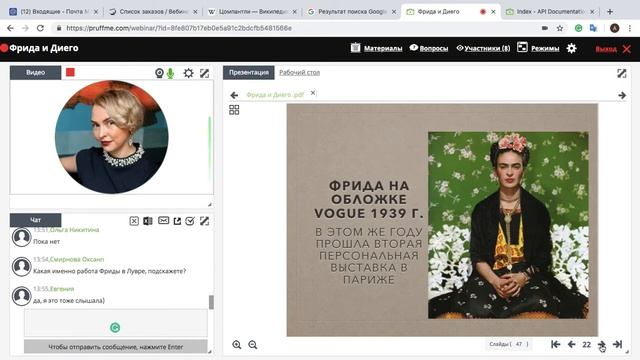Zoom in on the presentation slide

(x=237, y=345)
